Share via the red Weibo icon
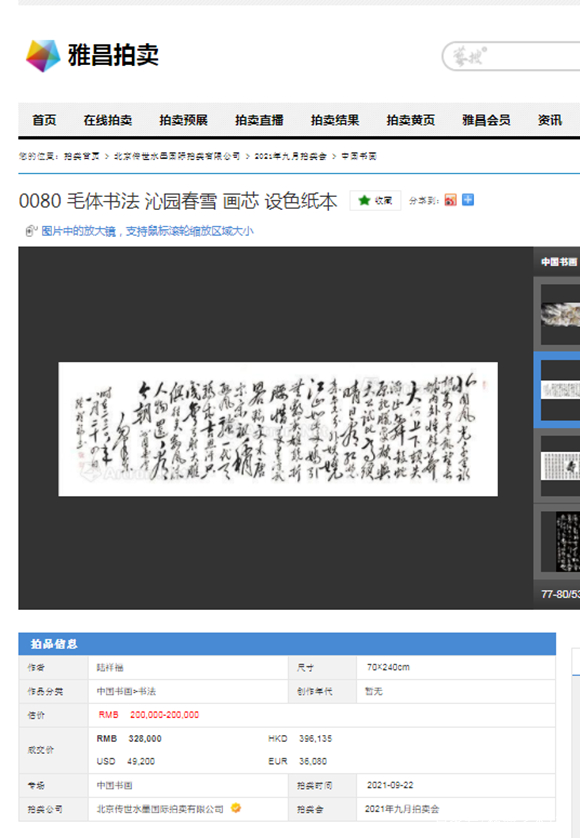The image size is (580, 838). pyautogui.click(x=451, y=200)
